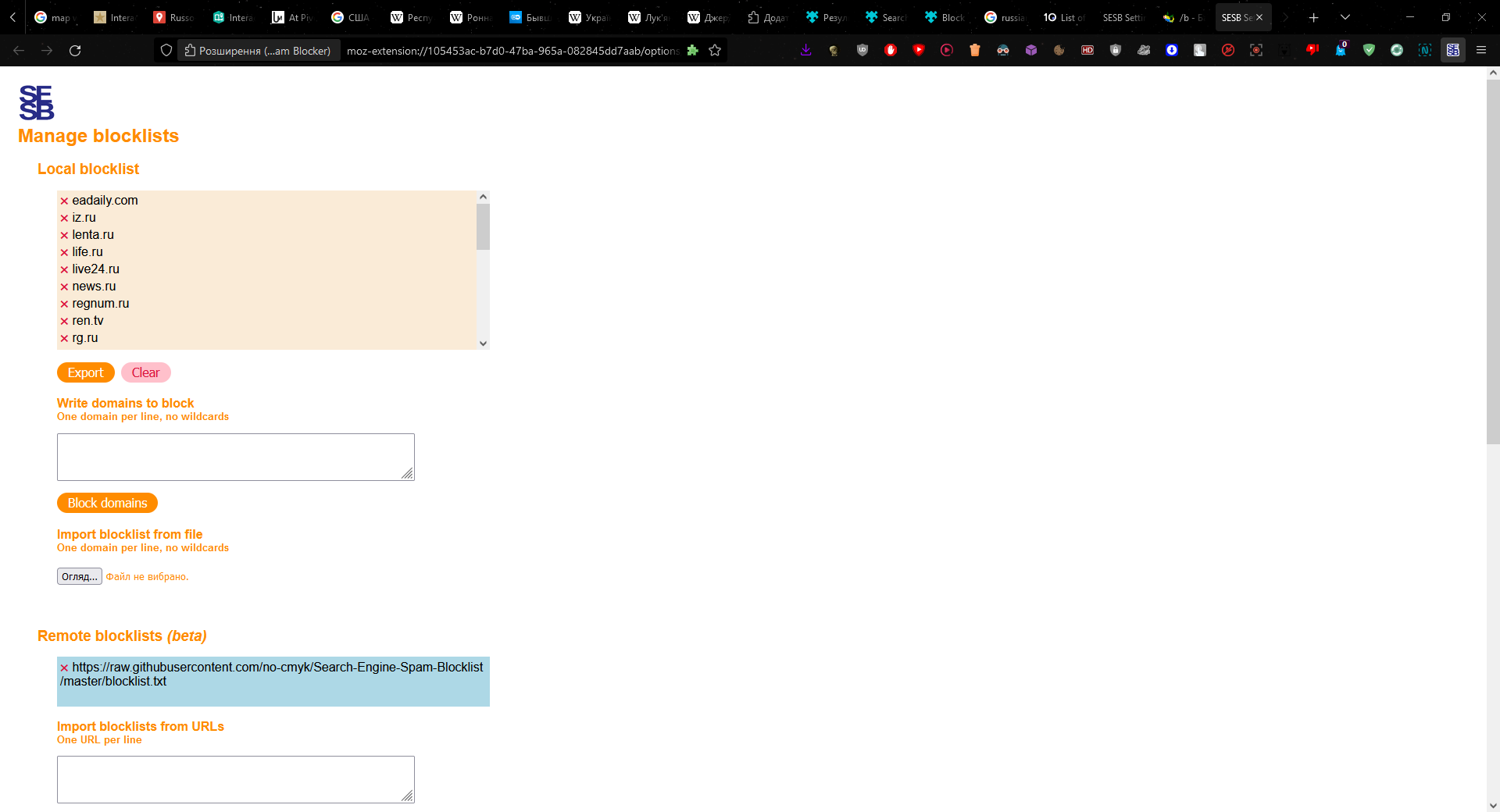Click the tracking protection shield in address bar
The height and width of the screenshot is (812, 1500).
(x=166, y=50)
